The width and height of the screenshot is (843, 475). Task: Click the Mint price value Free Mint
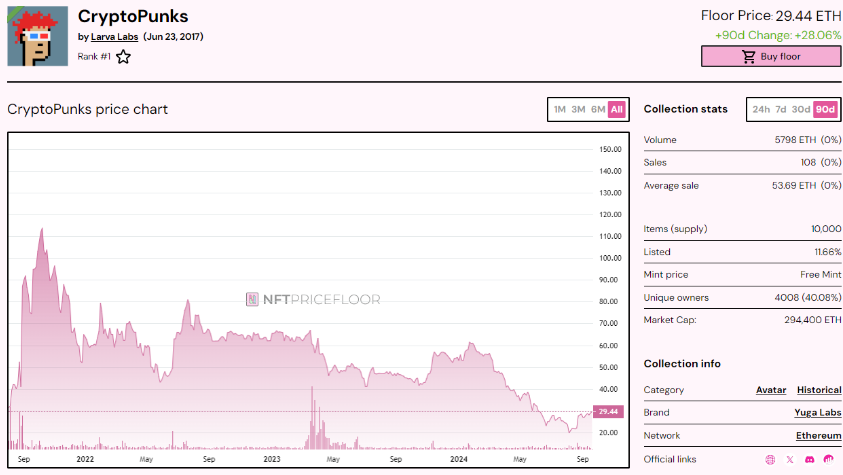click(820, 275)
